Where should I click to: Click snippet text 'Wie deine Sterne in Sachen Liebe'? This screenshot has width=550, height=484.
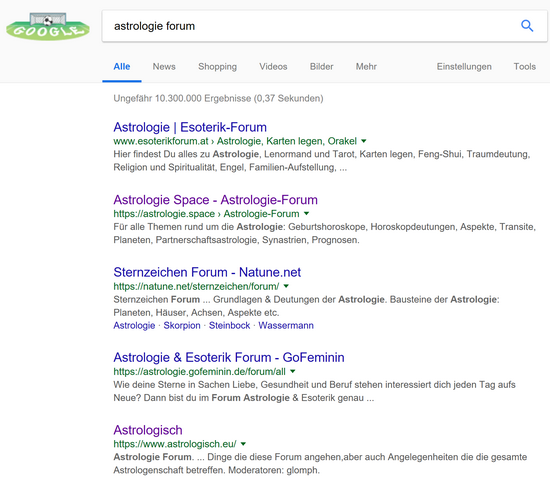coord(185,385)
